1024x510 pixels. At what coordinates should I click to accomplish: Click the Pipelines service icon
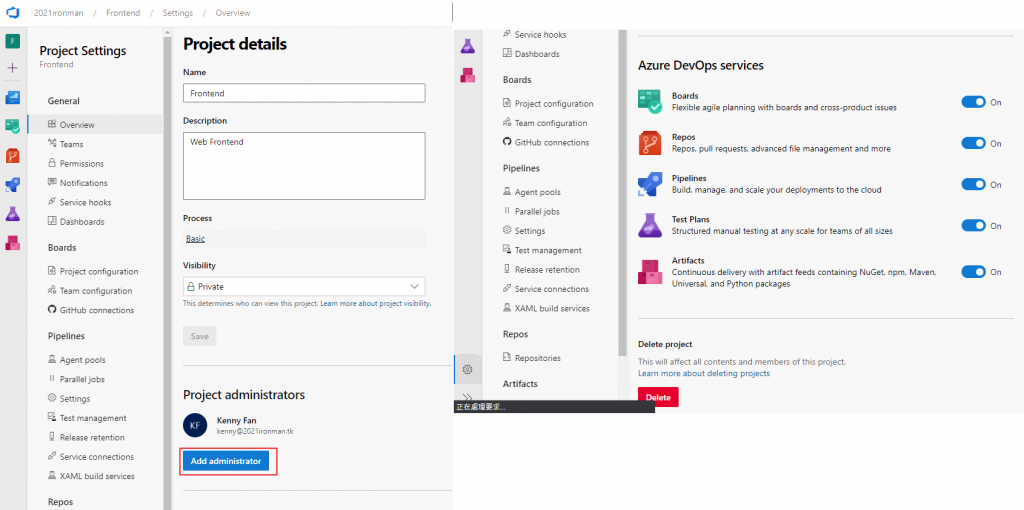(650, 184)
